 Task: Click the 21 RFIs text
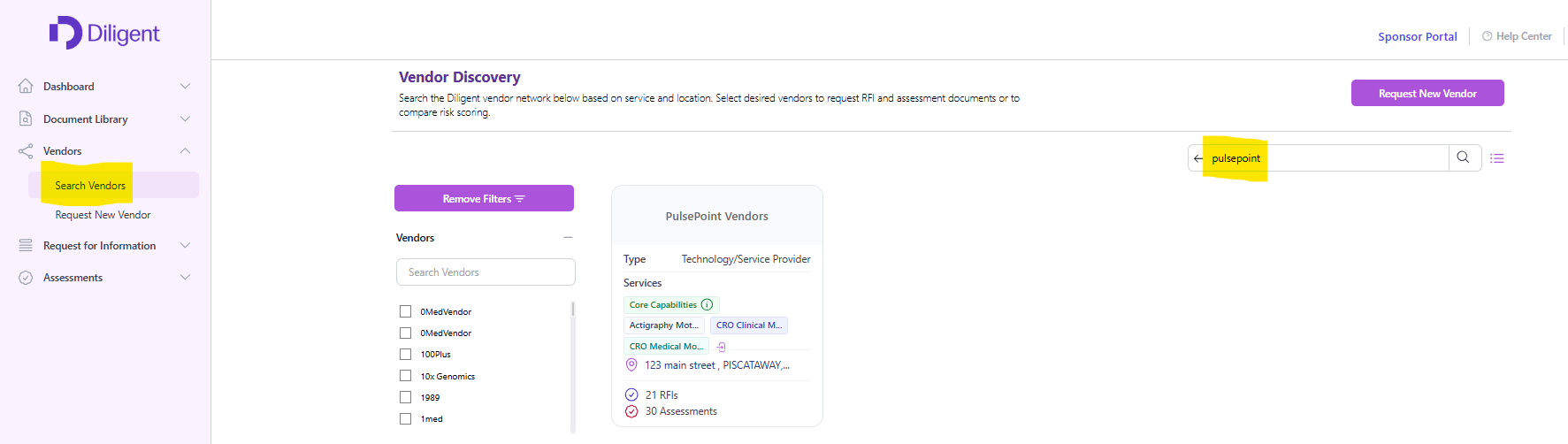coord(662,395)
